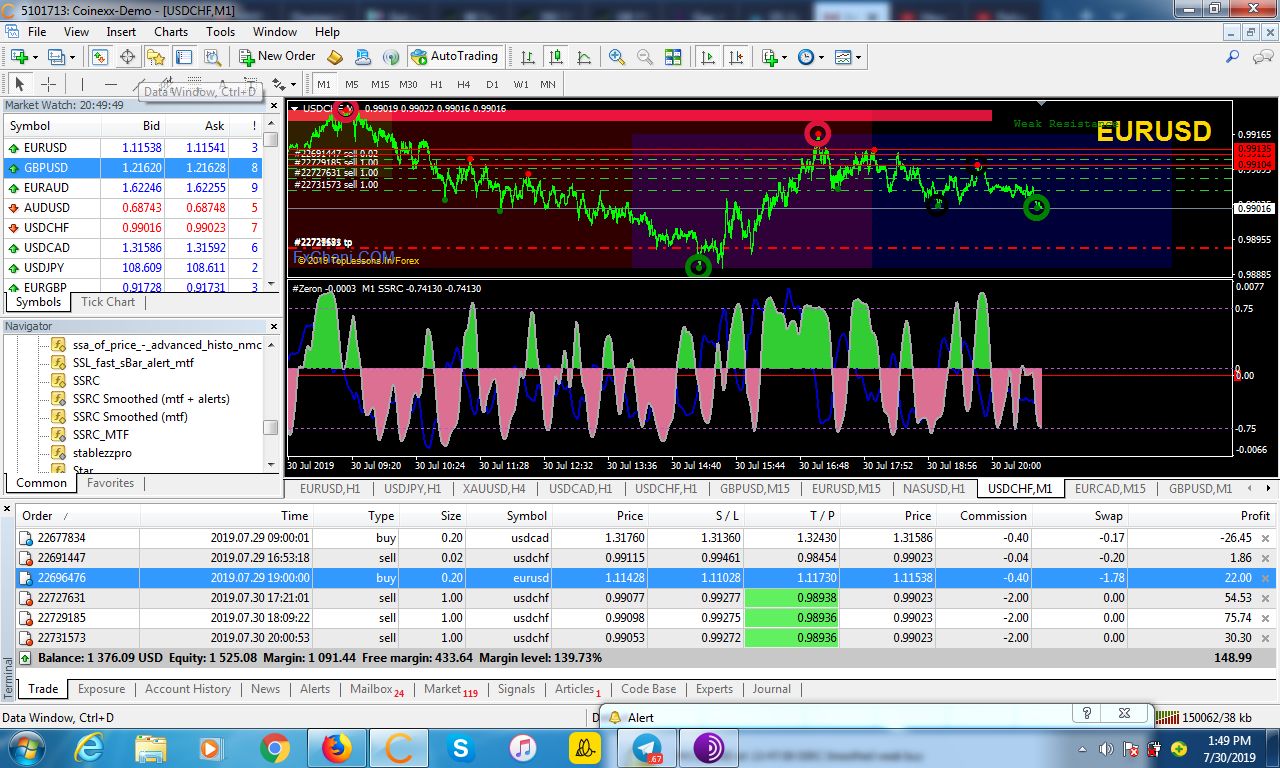Click the tile windows icon

point(673,57)
